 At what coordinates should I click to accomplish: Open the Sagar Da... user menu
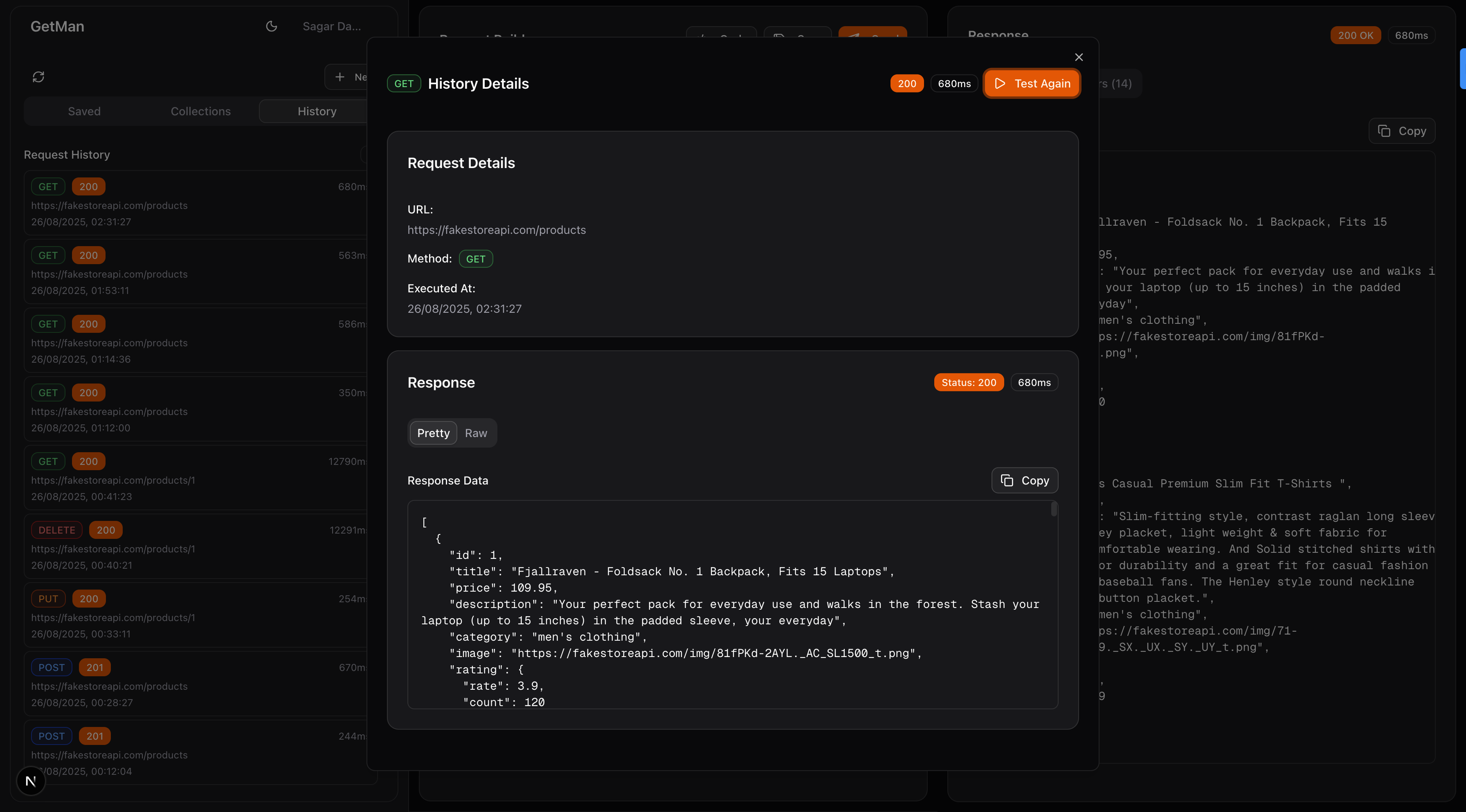(331, 26)
